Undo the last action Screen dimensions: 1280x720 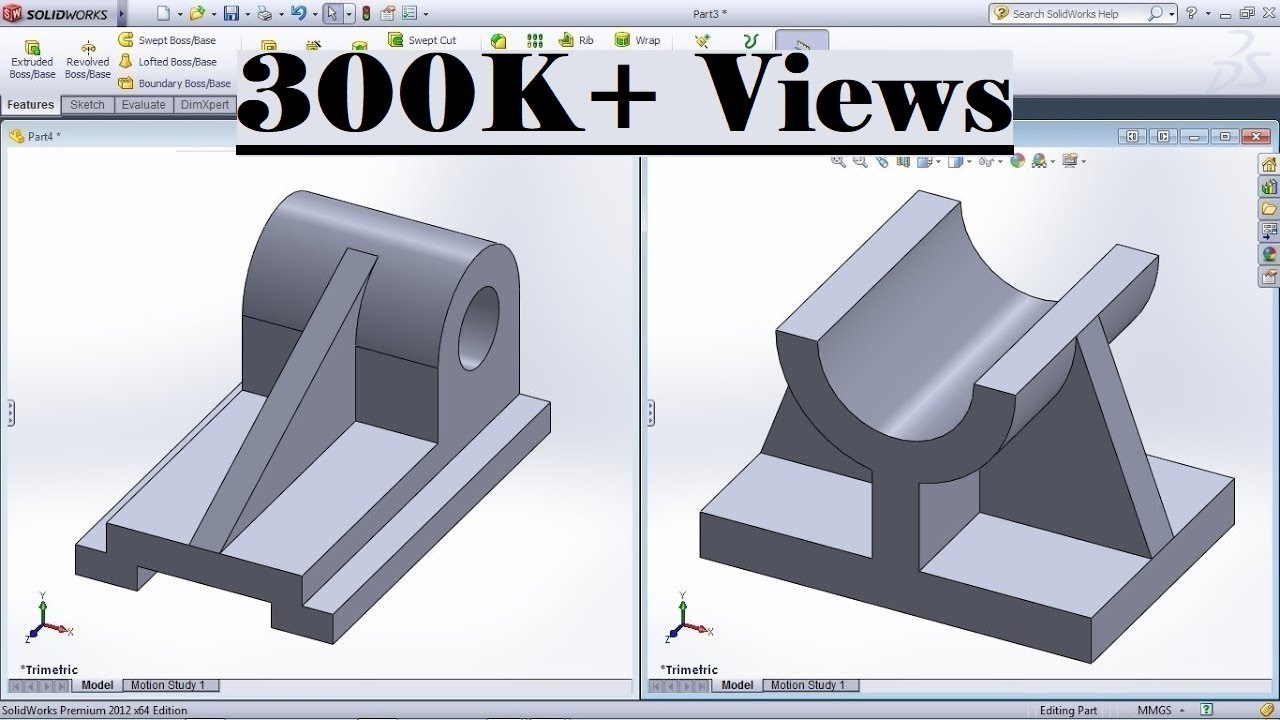(x=298, y=14)
